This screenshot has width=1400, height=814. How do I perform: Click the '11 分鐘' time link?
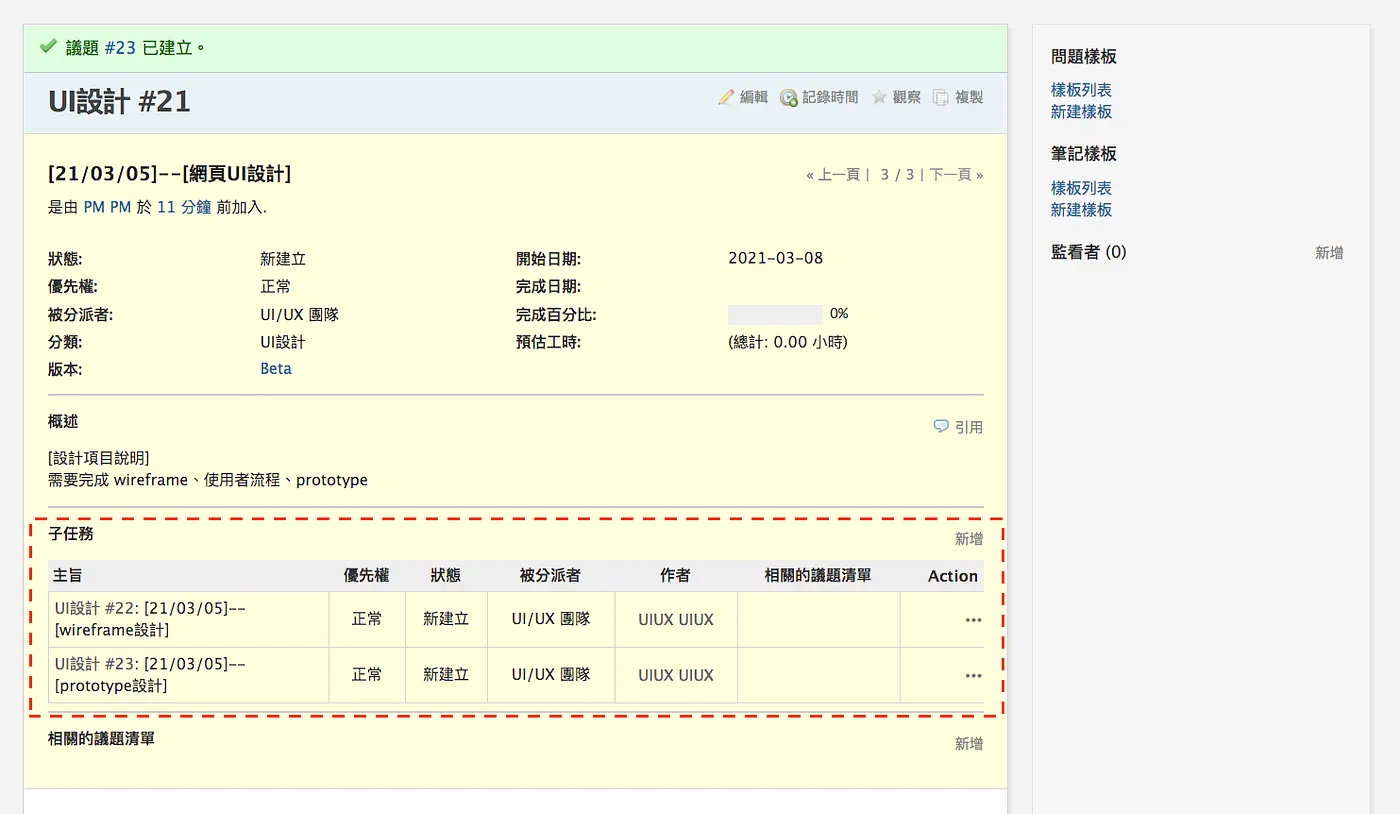click(x=184, y=207)
